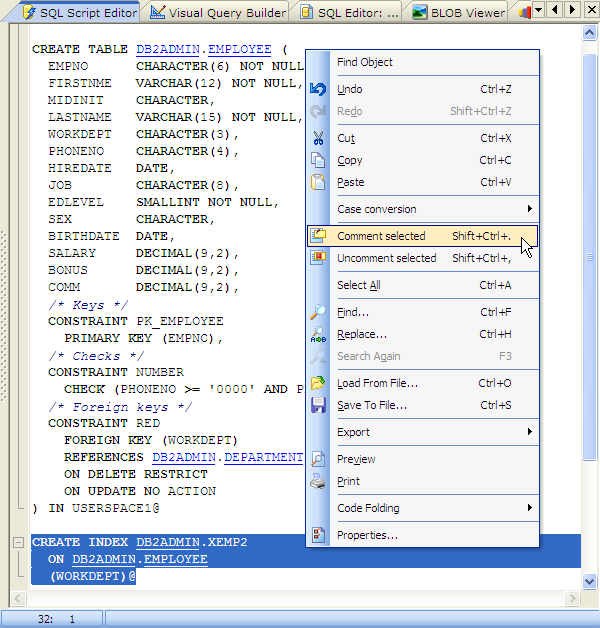Click the Comment selected icon
The width and height of the screenshot is (600, 628).
coord(318,236)
